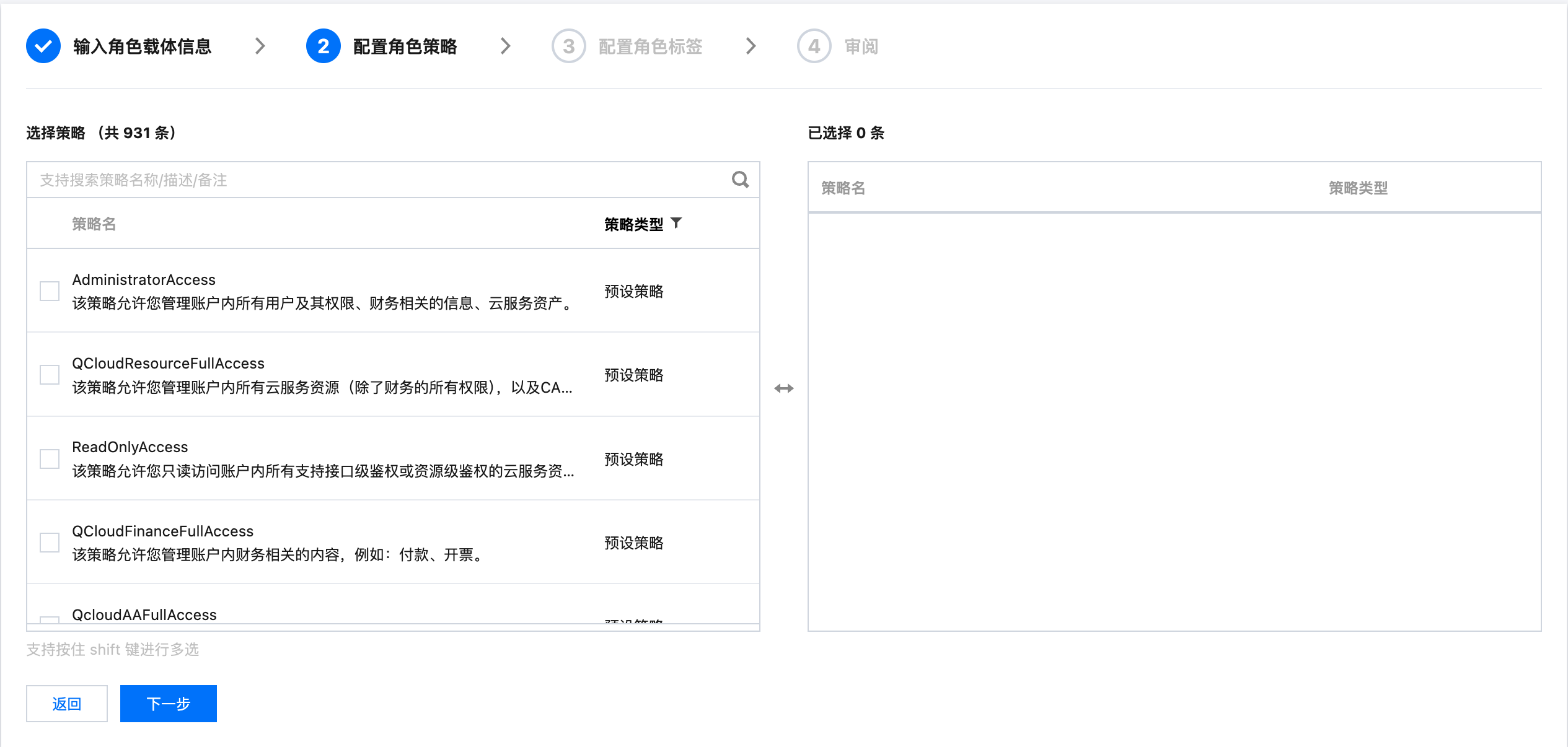Click chevron after 配置角色标签 step
This screenshot has height=747, width=1568.
(751, 46)
